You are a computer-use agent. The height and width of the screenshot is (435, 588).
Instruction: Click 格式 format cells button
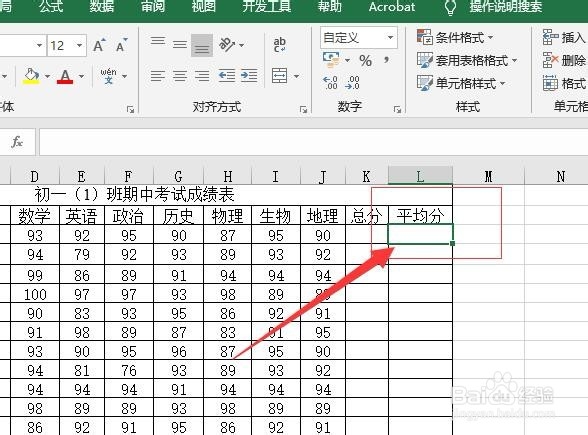point(564,83)
